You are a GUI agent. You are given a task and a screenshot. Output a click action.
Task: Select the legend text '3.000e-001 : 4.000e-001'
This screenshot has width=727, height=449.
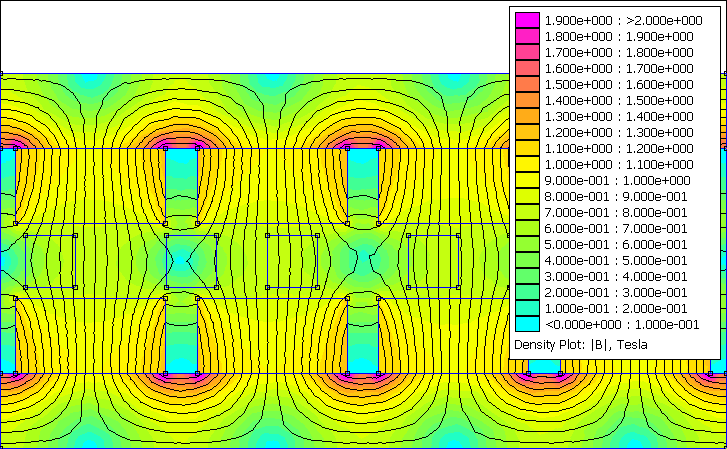click(616, 276)
